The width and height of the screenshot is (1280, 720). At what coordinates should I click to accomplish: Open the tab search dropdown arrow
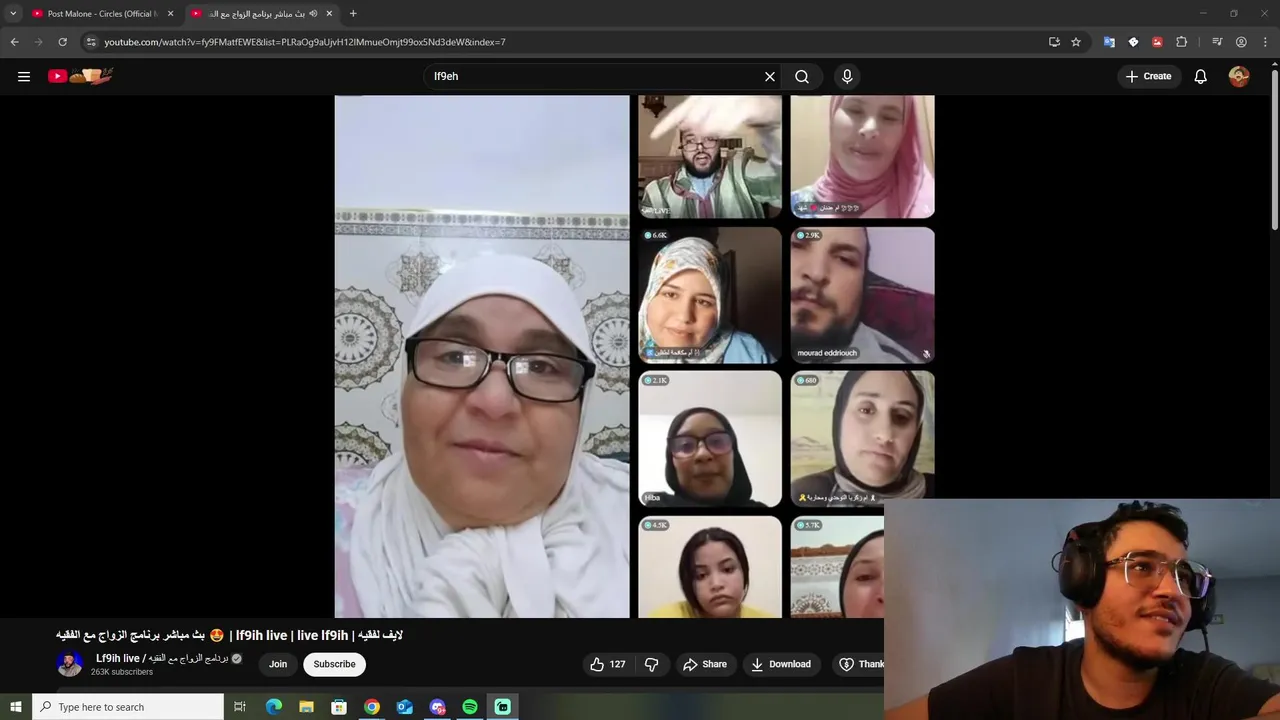(13, 13)
